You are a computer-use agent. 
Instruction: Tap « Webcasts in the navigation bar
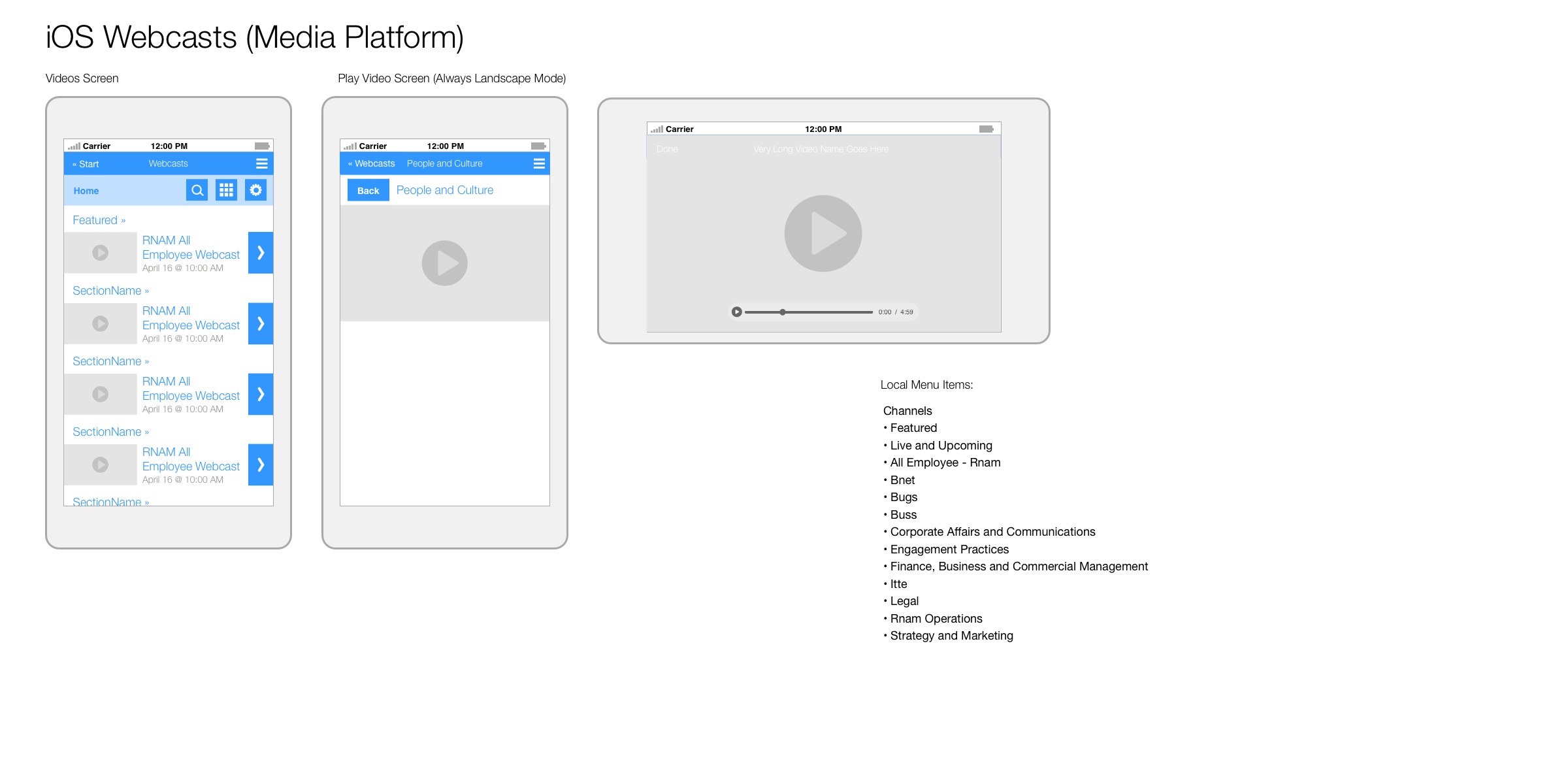[371, 163]
